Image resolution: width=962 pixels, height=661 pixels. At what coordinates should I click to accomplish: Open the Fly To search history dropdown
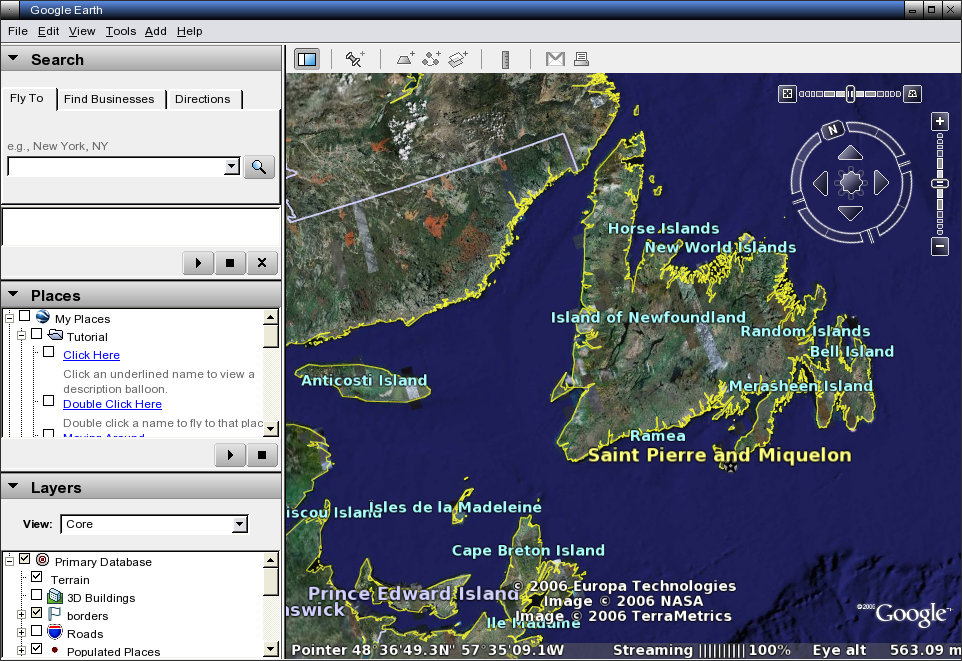click(x=232, y=166)
